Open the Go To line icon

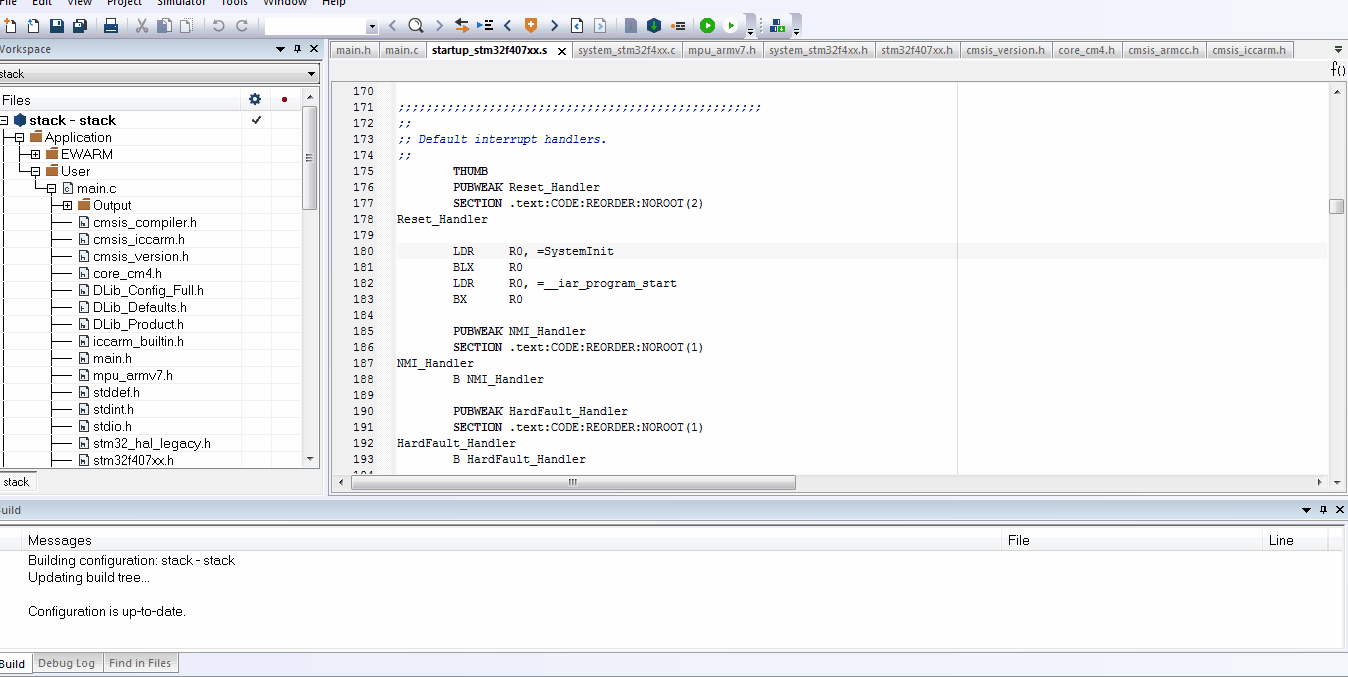click(x=485, y=25)
